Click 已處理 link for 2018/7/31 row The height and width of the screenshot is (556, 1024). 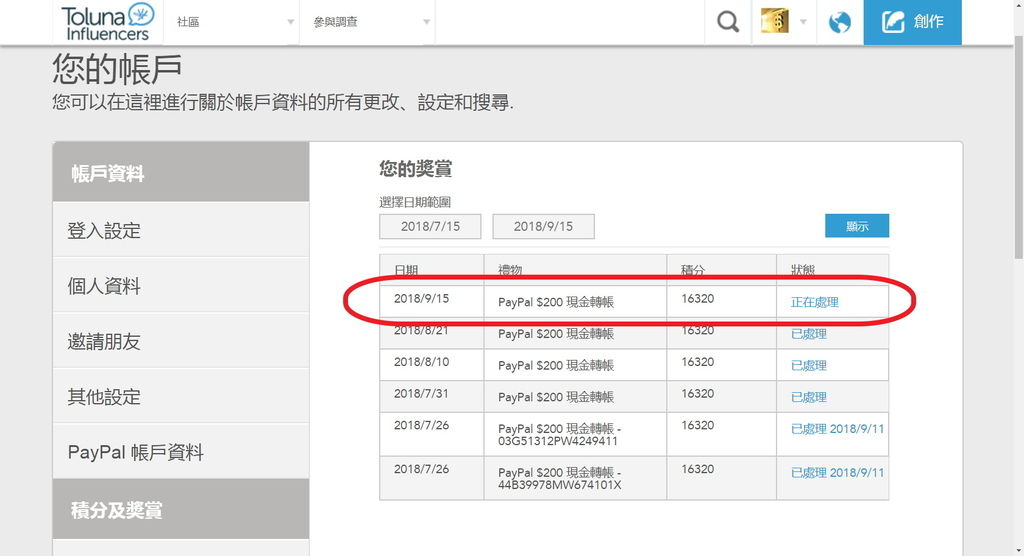tap(808, 397)
